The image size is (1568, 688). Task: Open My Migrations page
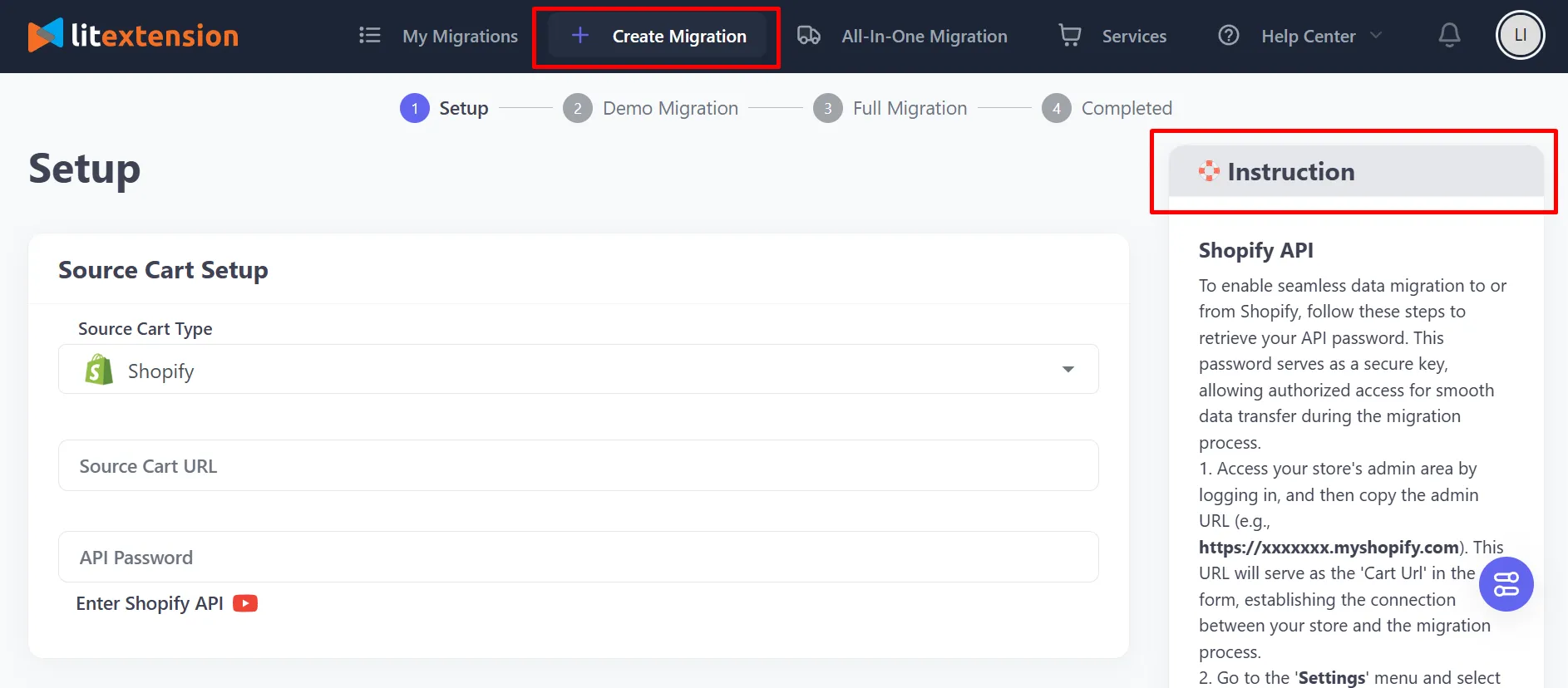coord(460,36)
